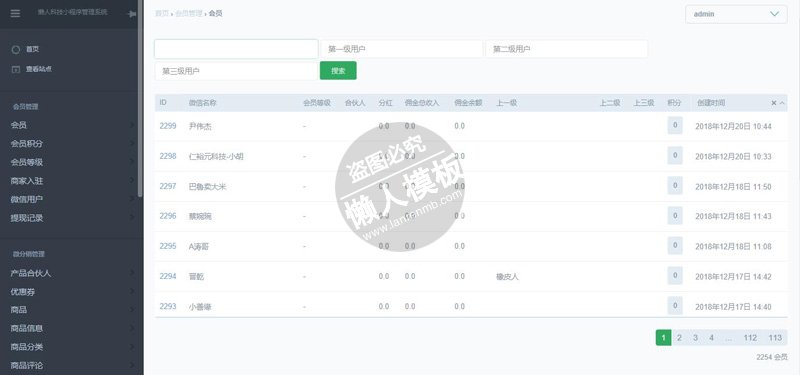Viewport: 800px width, 375px height.
Task: Click 首页 breadcrumb link
Action: tap(162, 14)
